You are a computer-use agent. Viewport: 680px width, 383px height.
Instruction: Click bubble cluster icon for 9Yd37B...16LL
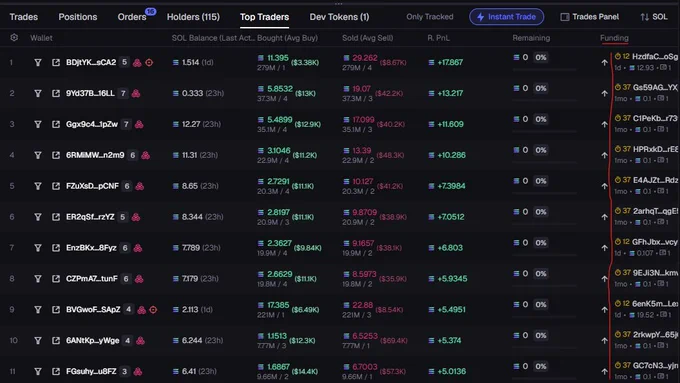click(x=136, y=93)
